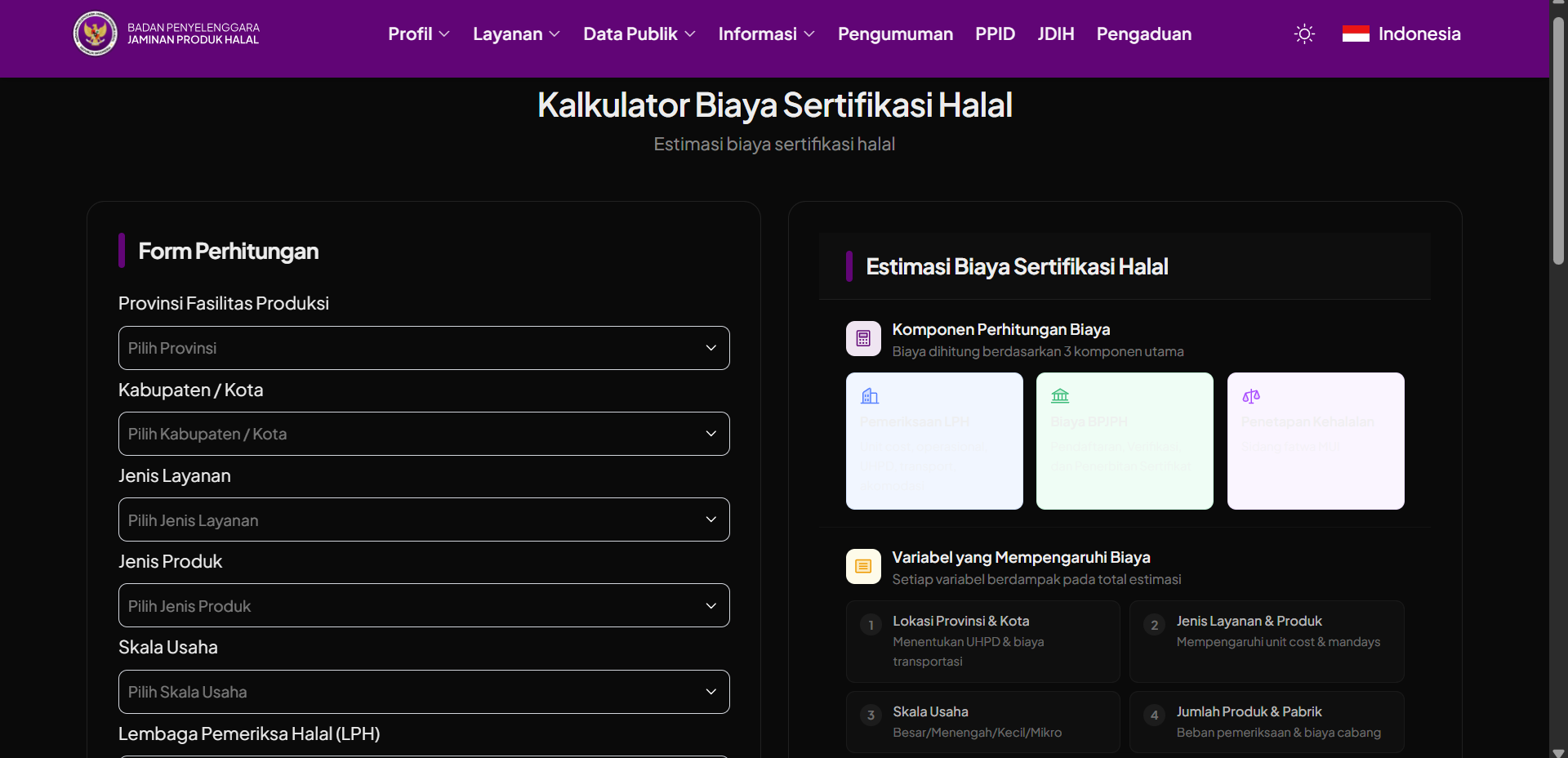Navigate to Pengaduan
1568x758 pixels.
pos(1144,34)
